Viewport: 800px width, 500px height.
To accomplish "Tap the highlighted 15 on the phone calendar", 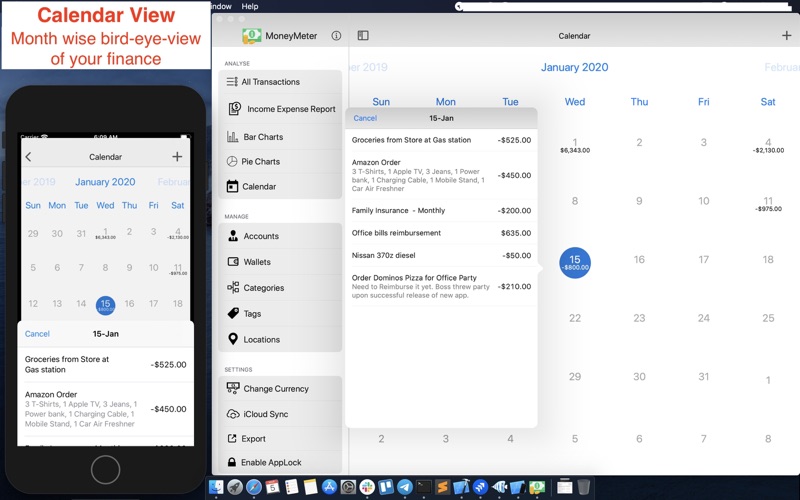I will [106, 305].
